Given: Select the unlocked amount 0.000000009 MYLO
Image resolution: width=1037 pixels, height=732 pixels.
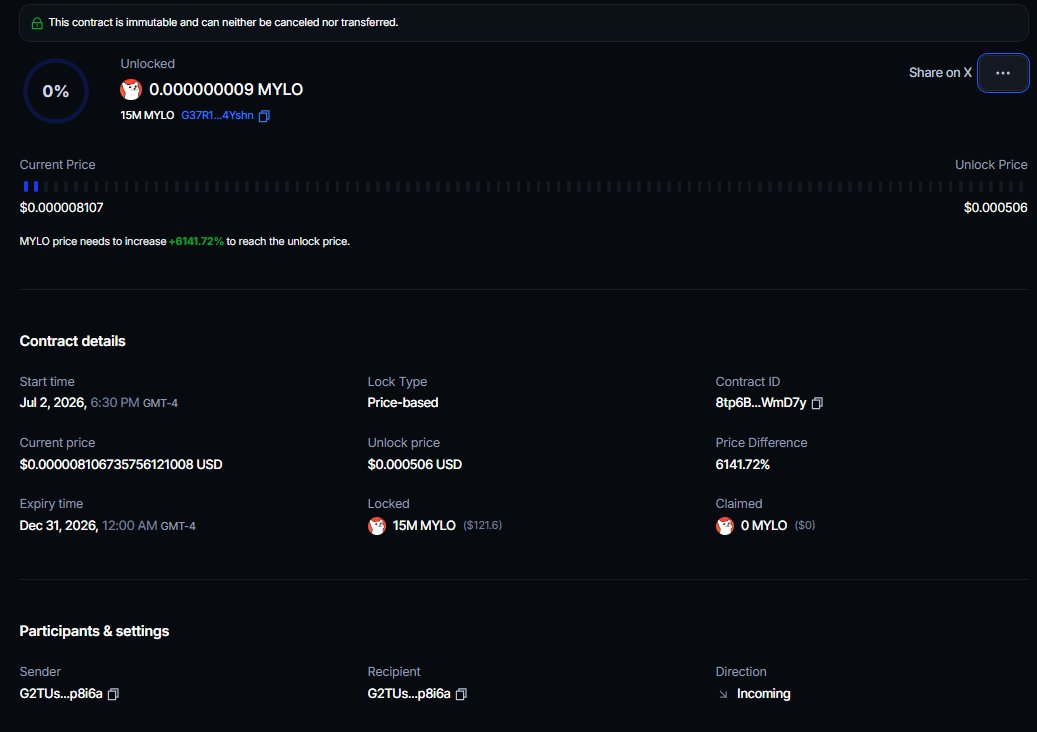Looking at the screenshot, I should click(226, 89).
